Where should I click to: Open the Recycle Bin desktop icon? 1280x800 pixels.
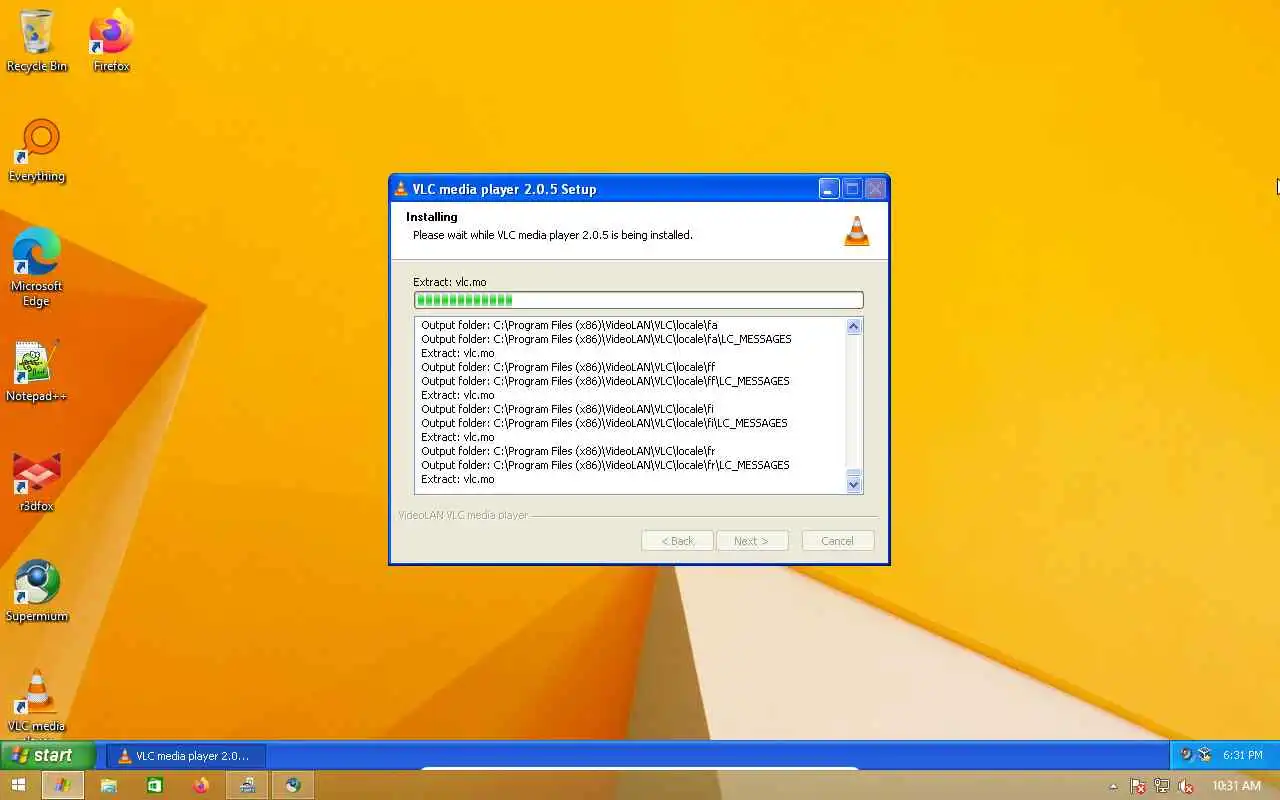(37, 40)
